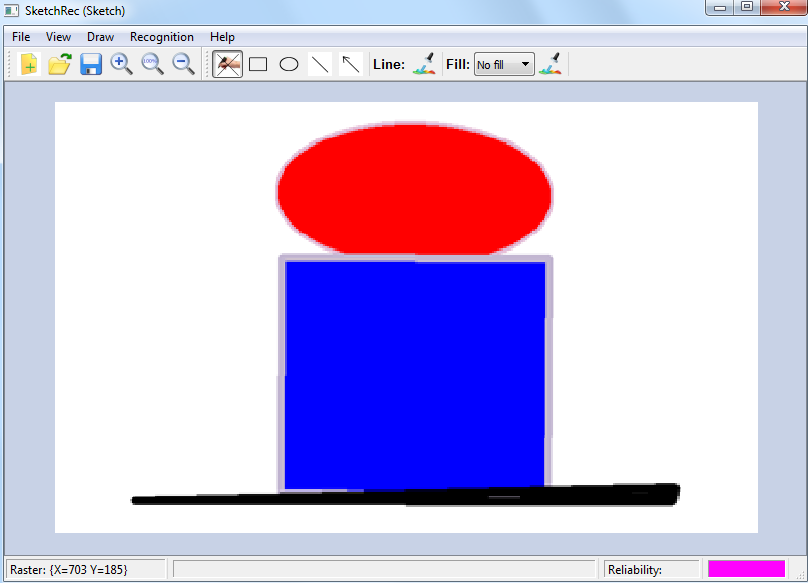Toggle the freehand sketch tool
The height and width of the screenshot is (583, 808).
(228, 64)
